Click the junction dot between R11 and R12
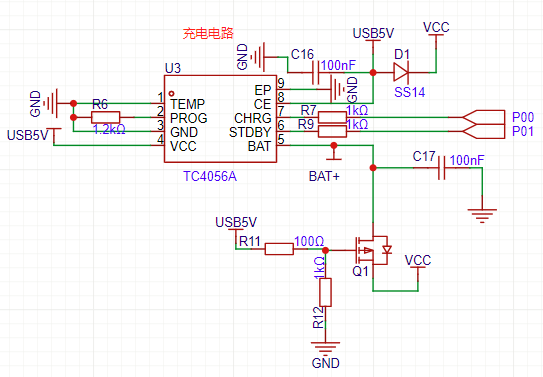Screen dimensions: 543x377 click(x=325, y=250)
